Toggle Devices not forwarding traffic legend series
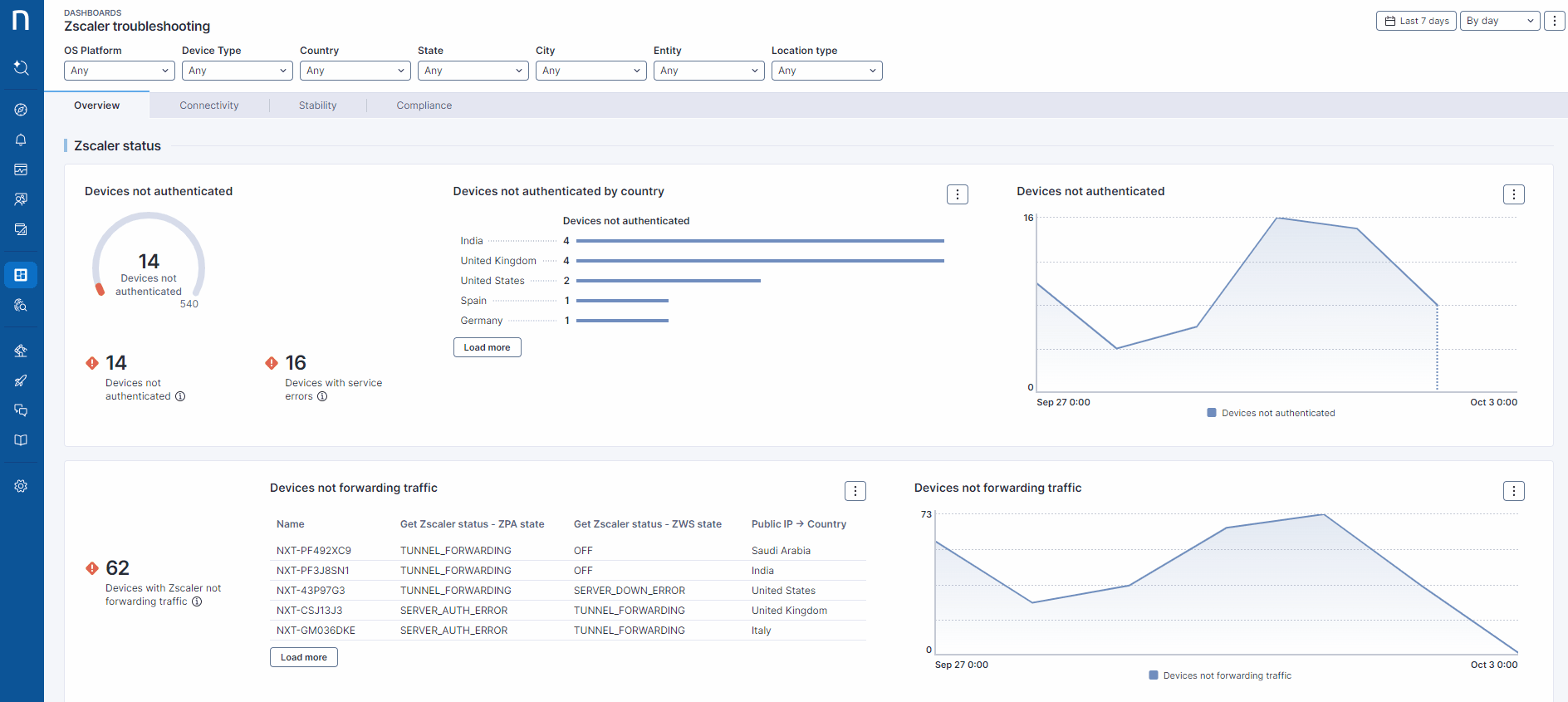 [x=1220, y=675]
